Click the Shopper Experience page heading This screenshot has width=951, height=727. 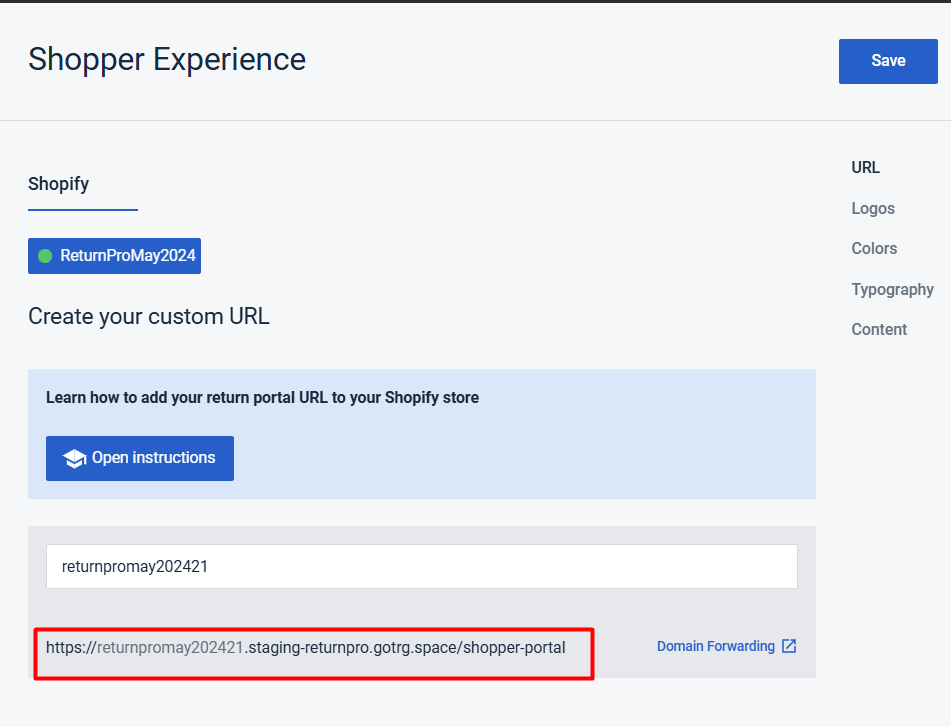(167, 60)
